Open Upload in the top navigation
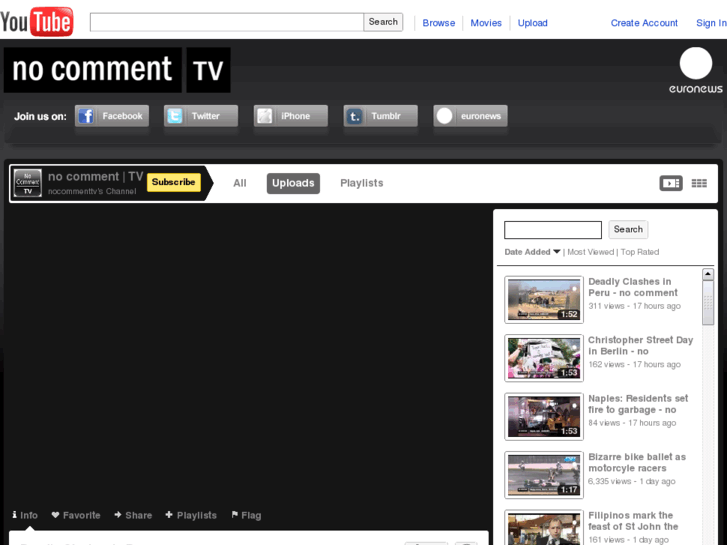 click(x=532, y=23)
